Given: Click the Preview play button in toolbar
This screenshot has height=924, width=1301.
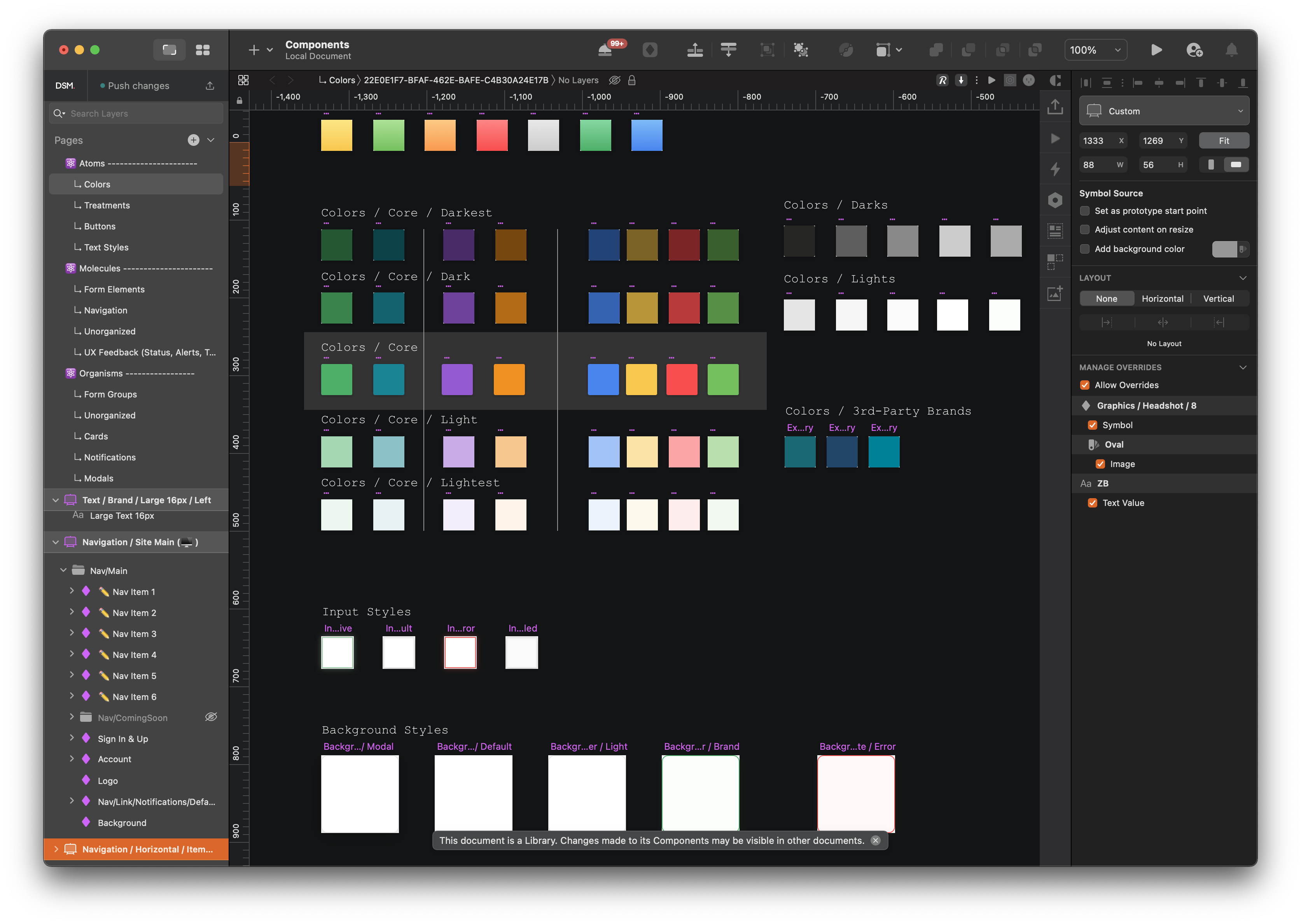Looking at the screenshot, I should (1156, 50).
